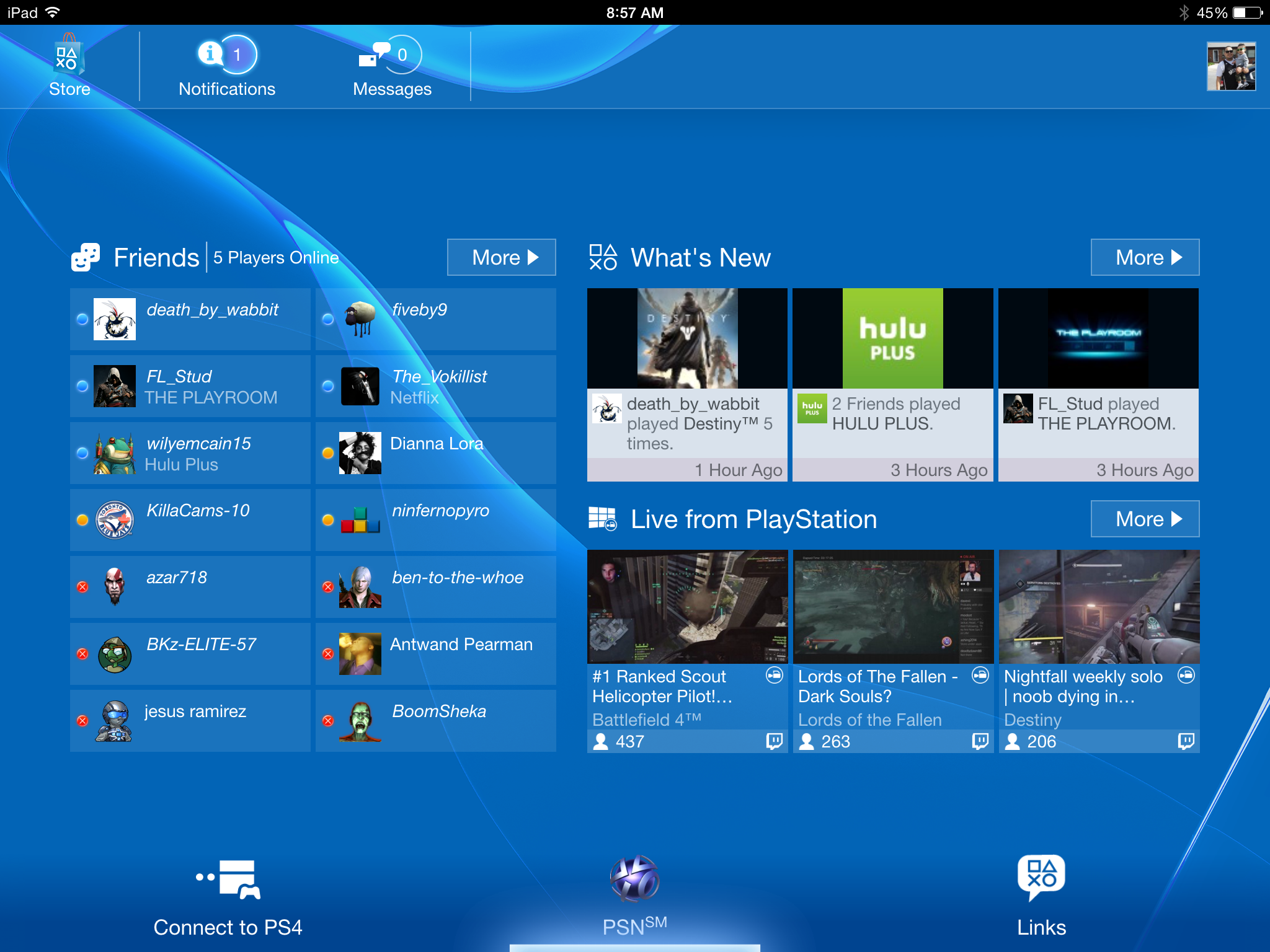This screenshot has height=952, width=1270.
Task: Select ben-to-the-whoe avatar
Action: 360,587
